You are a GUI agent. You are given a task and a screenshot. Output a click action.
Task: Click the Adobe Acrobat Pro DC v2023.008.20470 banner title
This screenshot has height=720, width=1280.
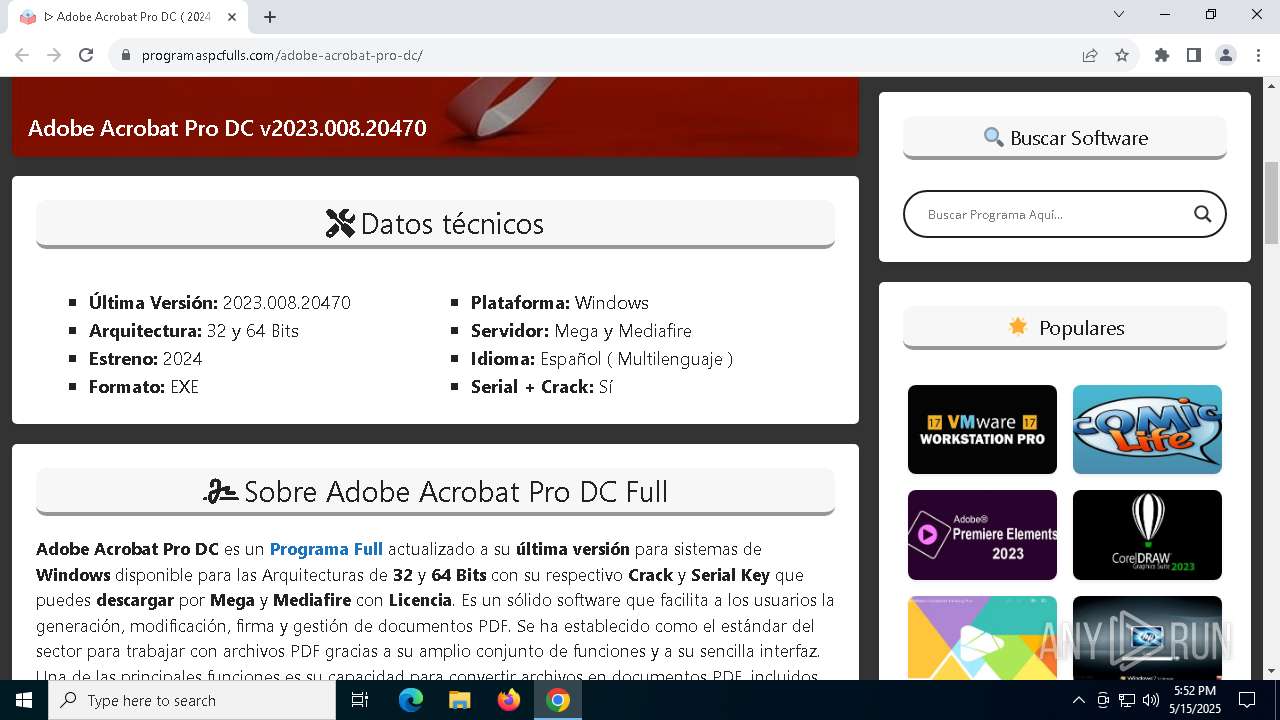point(227,128)
